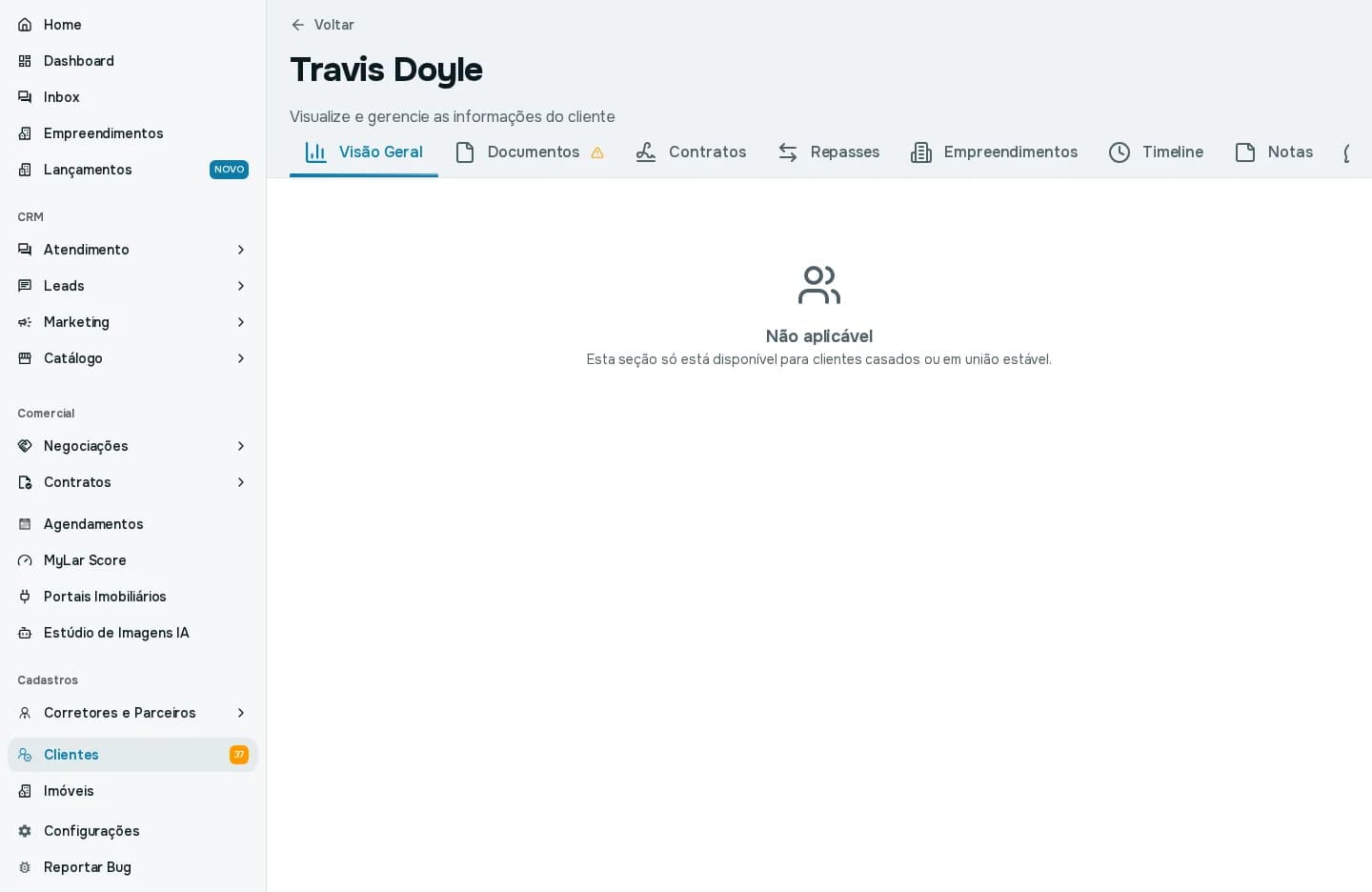Click the Empreendimentos building icon in sidebar

click(x=25, y=133)
